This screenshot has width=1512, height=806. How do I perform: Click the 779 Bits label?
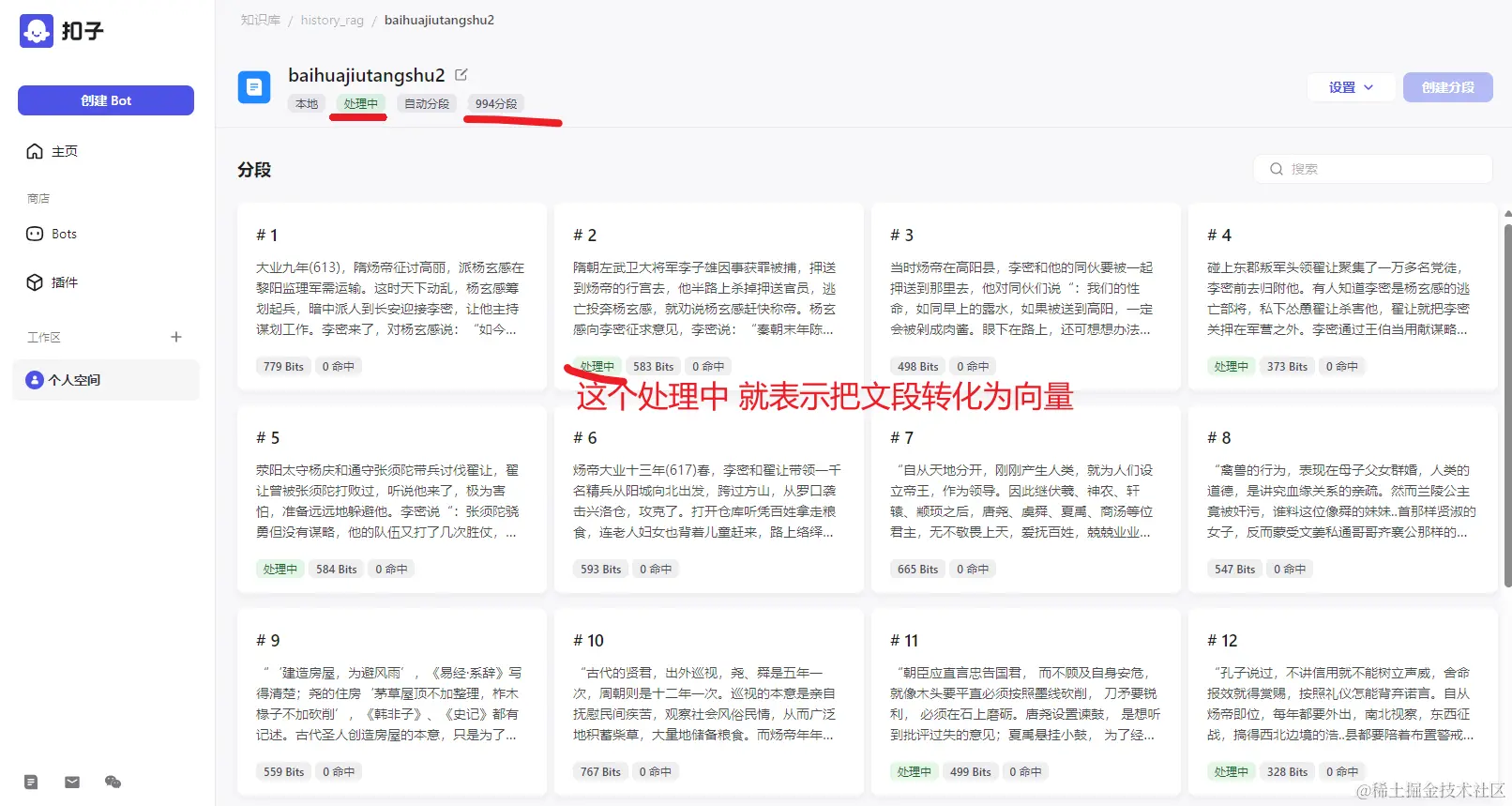(x=283, y=367)
